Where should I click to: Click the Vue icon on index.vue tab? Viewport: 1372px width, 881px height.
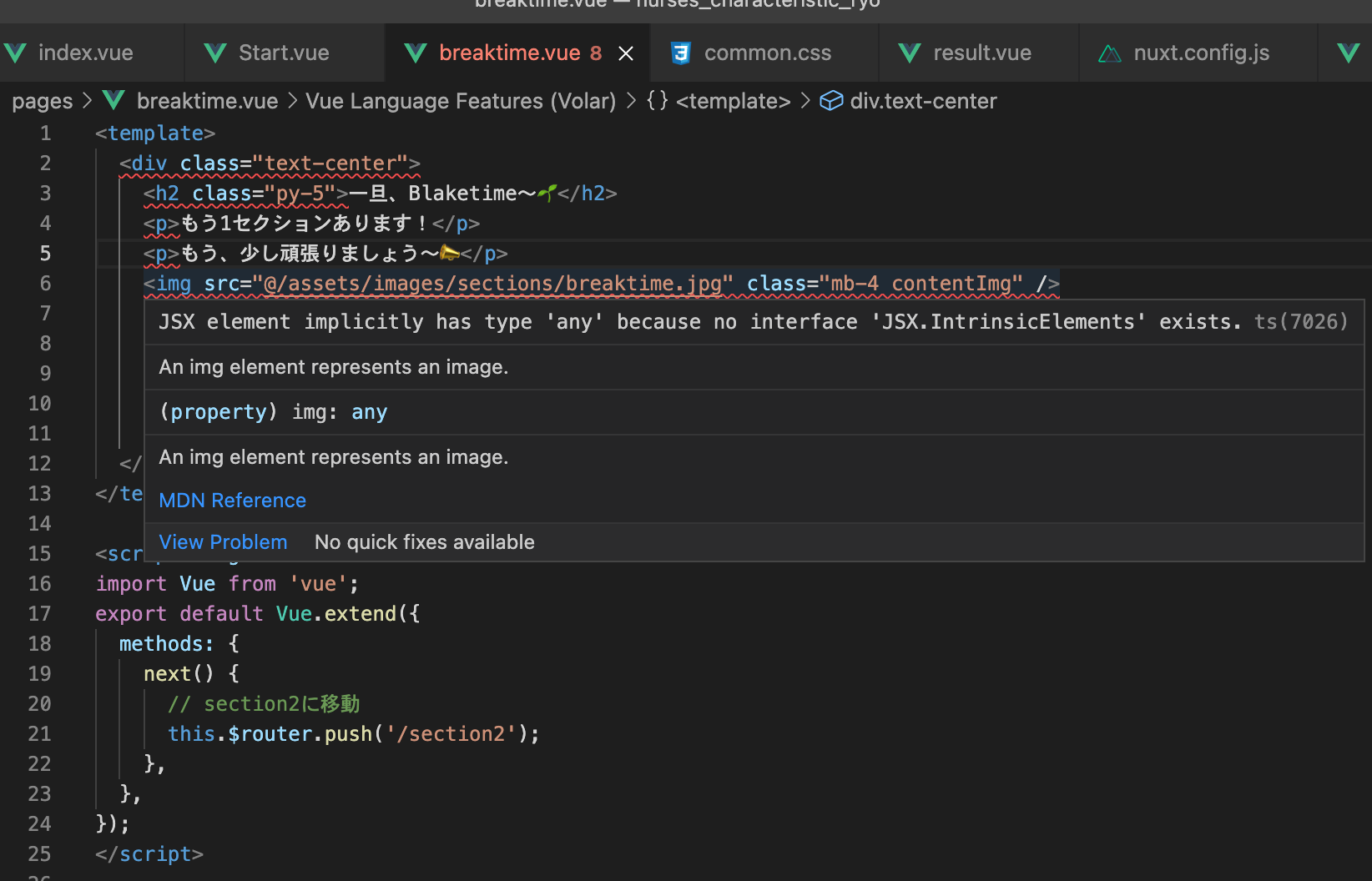16,53
